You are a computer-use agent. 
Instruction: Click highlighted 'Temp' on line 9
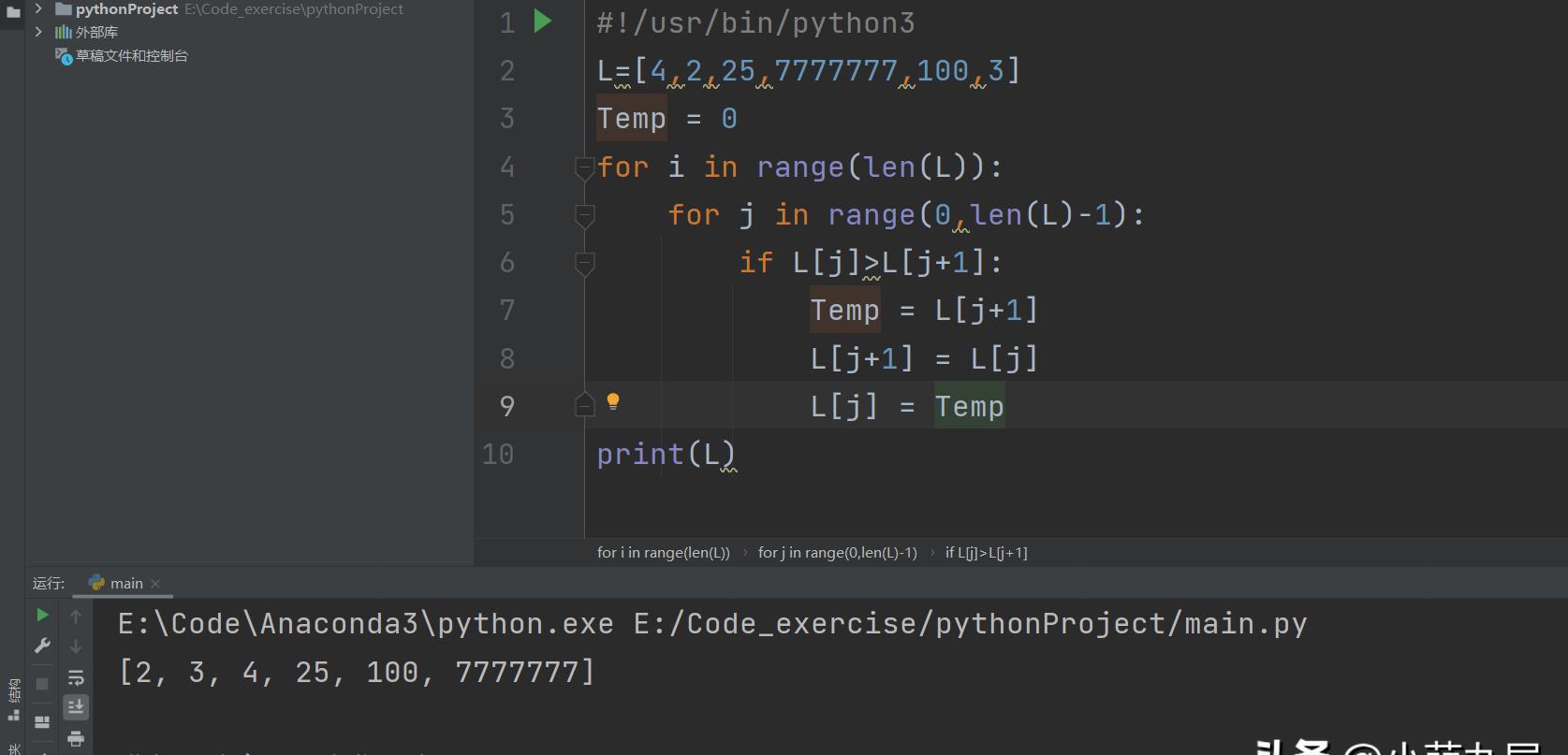(x=970, y=406)
